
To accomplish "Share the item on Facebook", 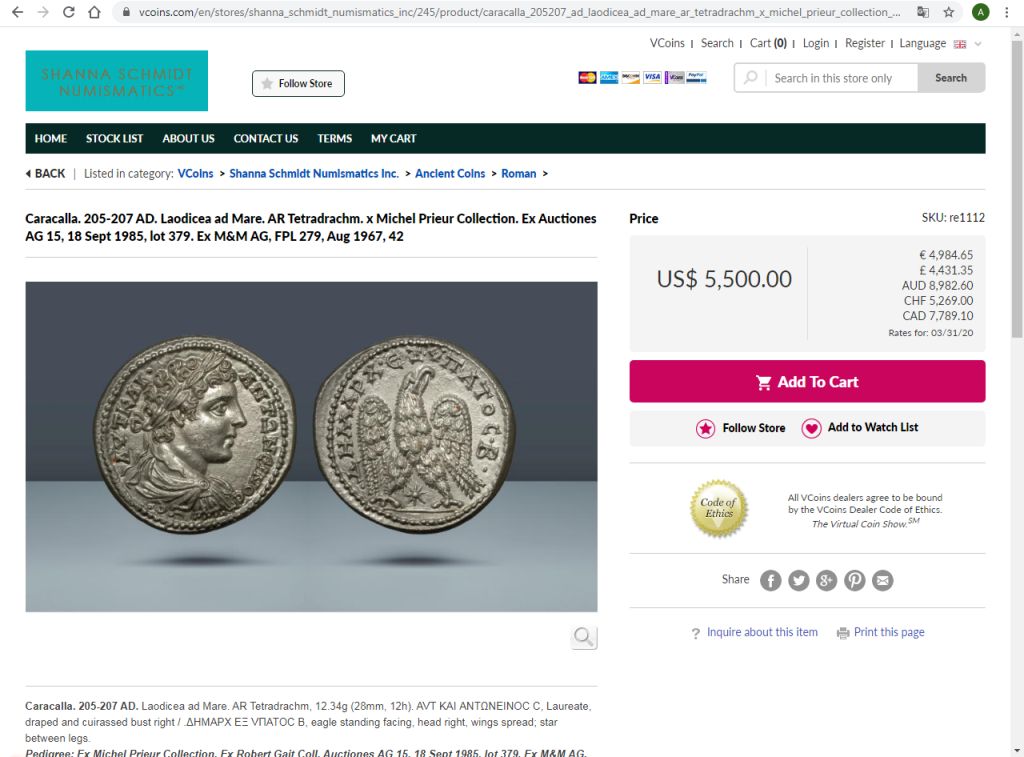I will (770, 580).
